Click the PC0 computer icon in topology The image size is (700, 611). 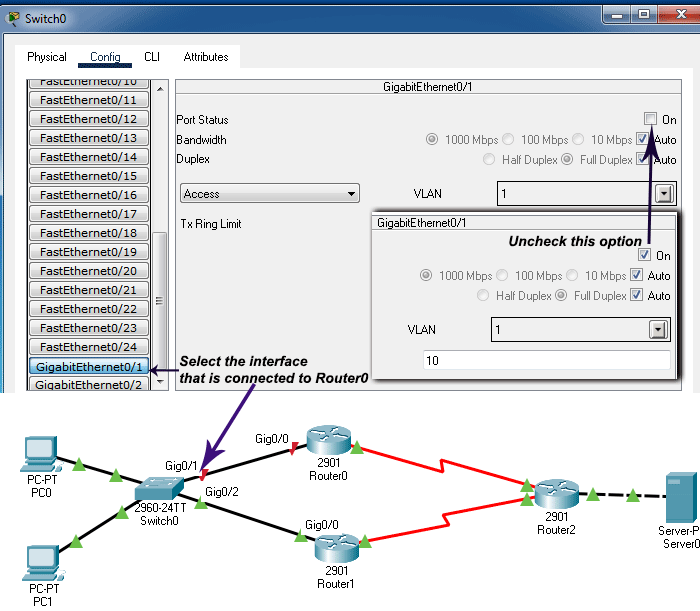[41, 454]
